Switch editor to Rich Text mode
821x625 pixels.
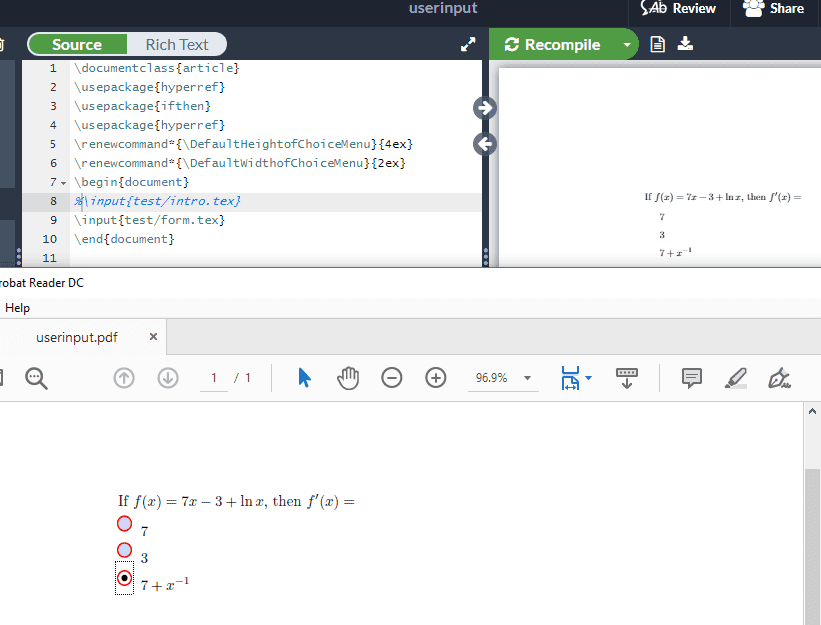pyautogui.click(x=177, y=44)
